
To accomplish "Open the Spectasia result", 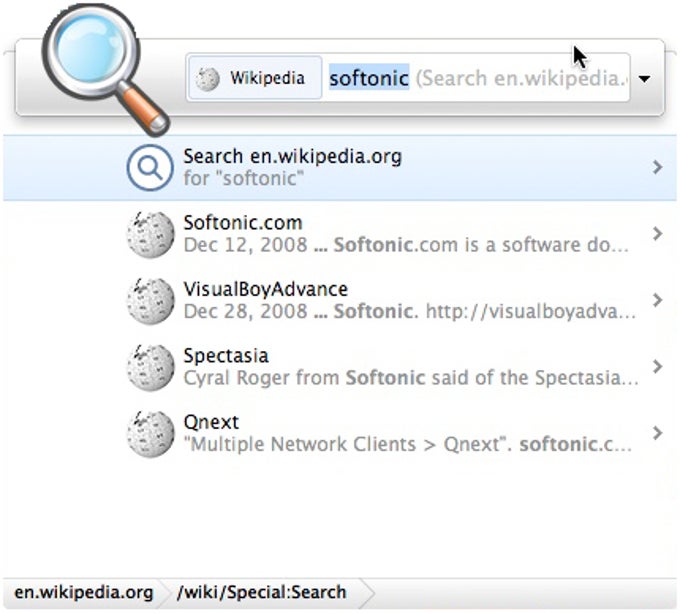I will tap(340, 367).
